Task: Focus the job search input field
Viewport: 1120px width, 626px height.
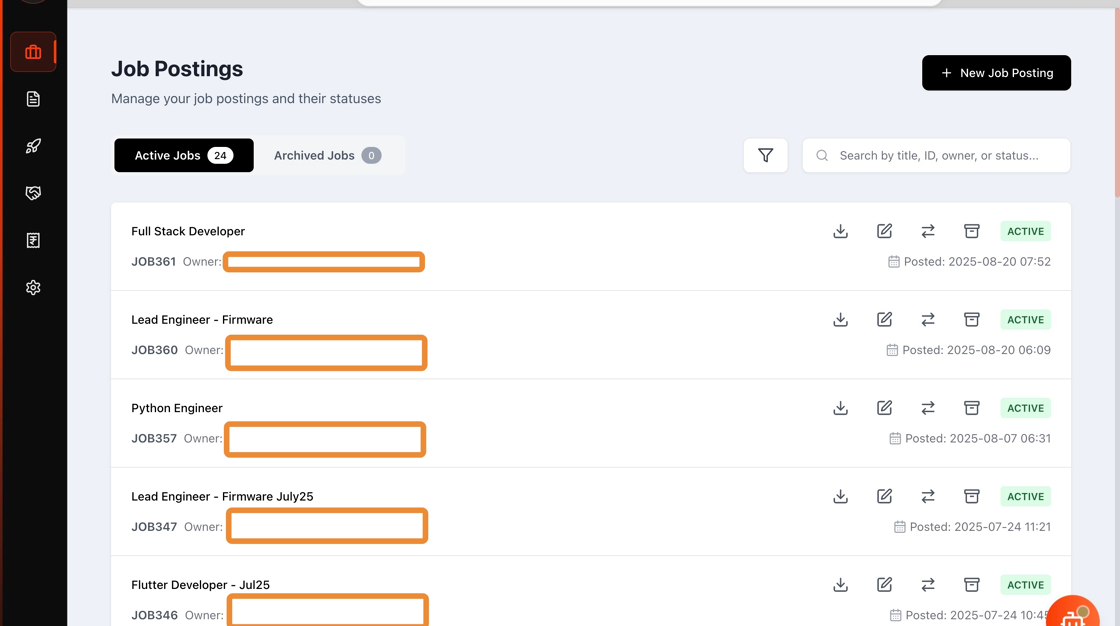Action: coord(945,155)
